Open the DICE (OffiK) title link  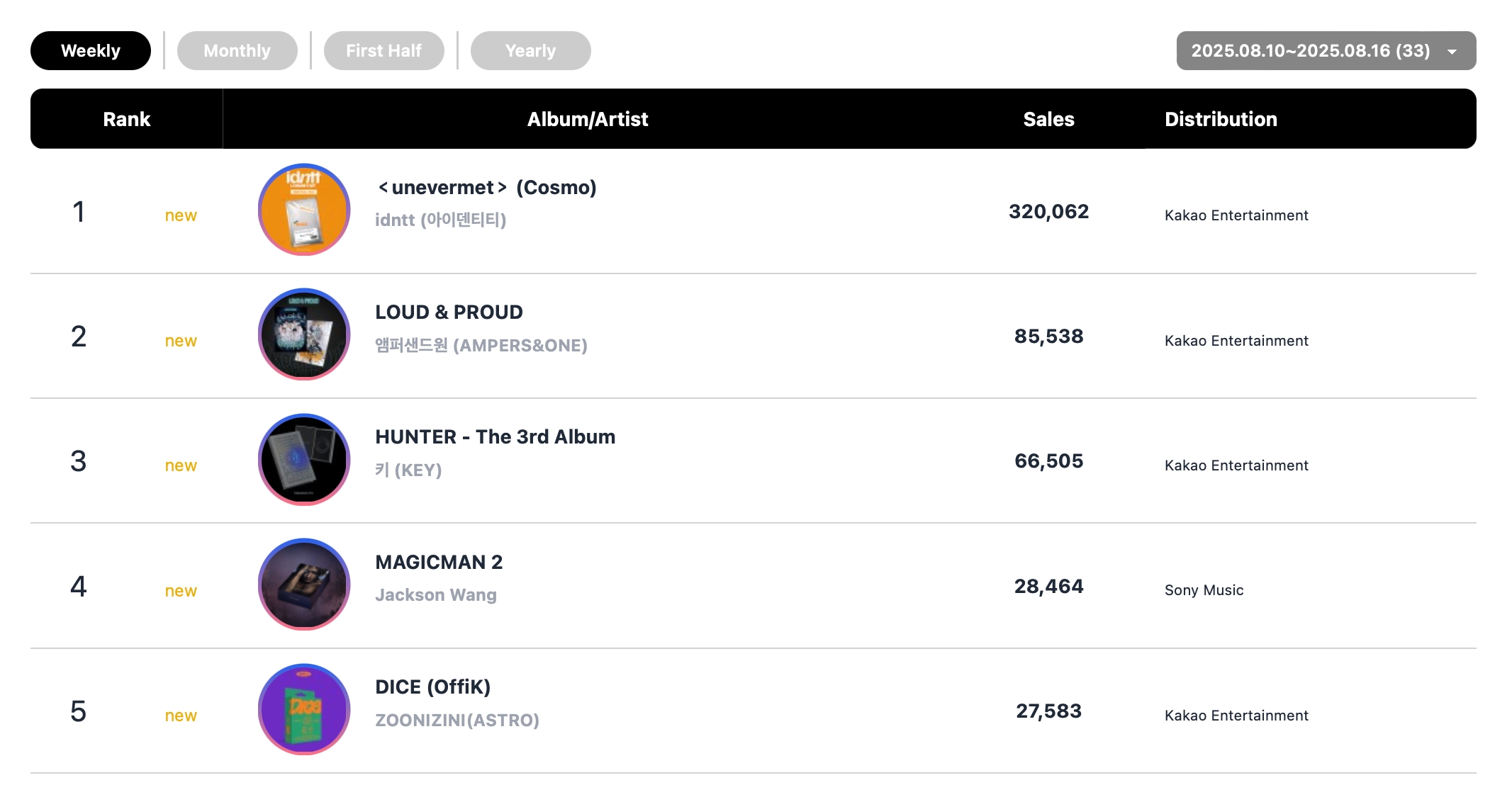(433, 687)
